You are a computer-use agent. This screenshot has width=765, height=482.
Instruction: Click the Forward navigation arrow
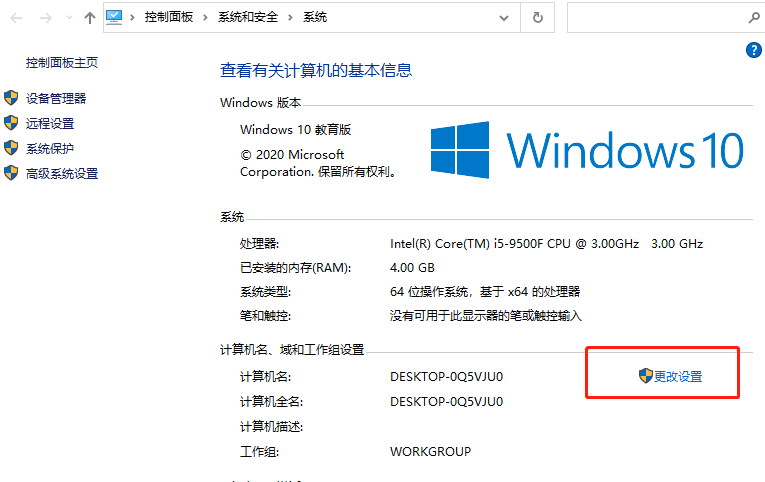45,17
